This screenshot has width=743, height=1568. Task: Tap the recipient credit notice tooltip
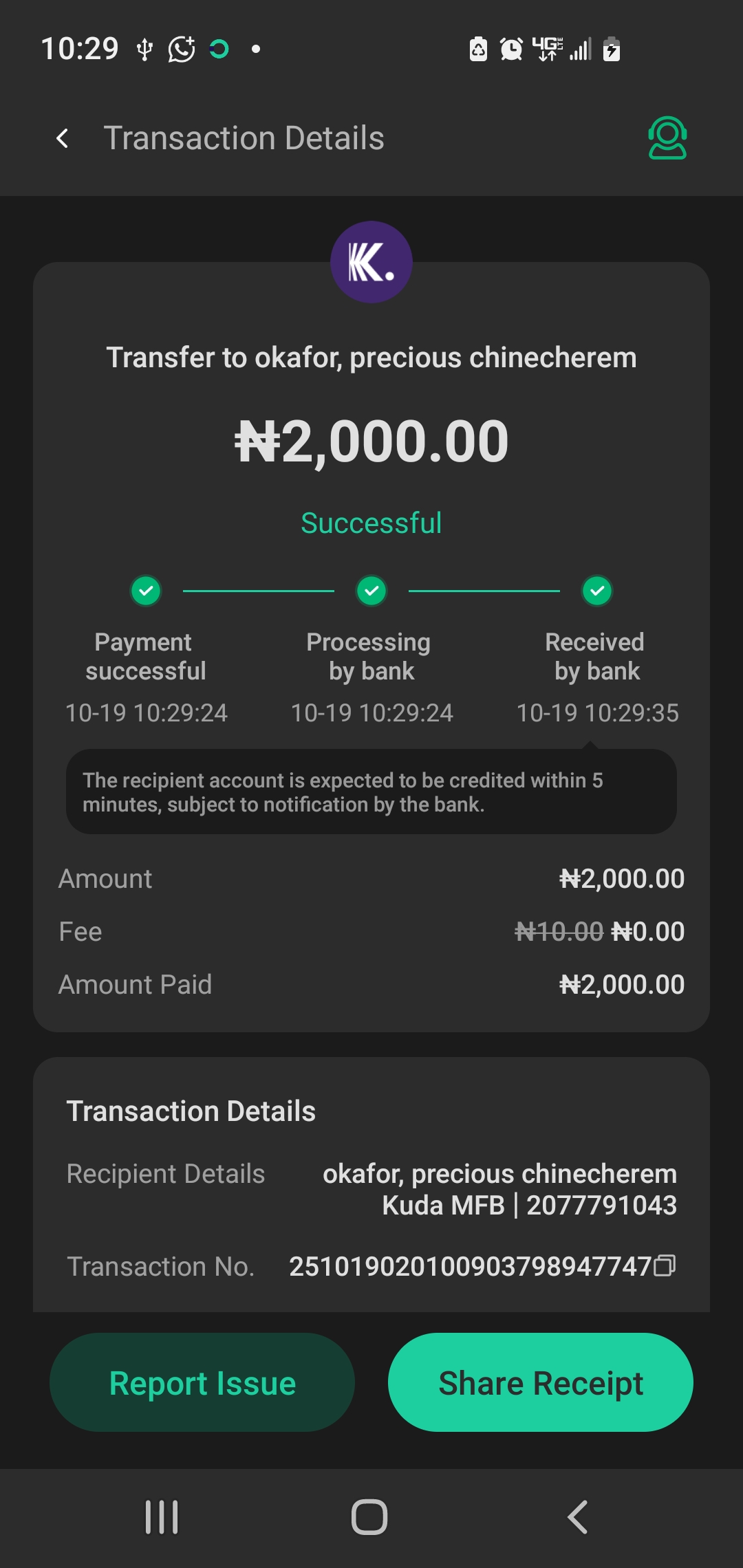tap(371, 792)
